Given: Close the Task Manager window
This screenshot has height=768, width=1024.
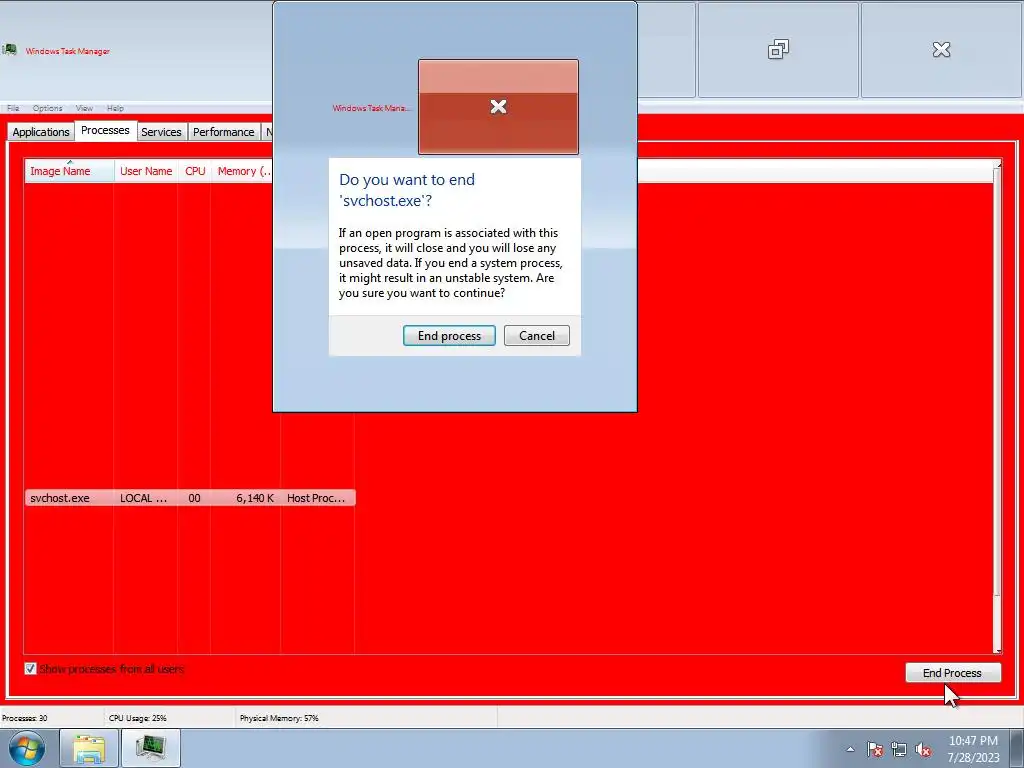Looking at the screenshot, I should (941, 50).
